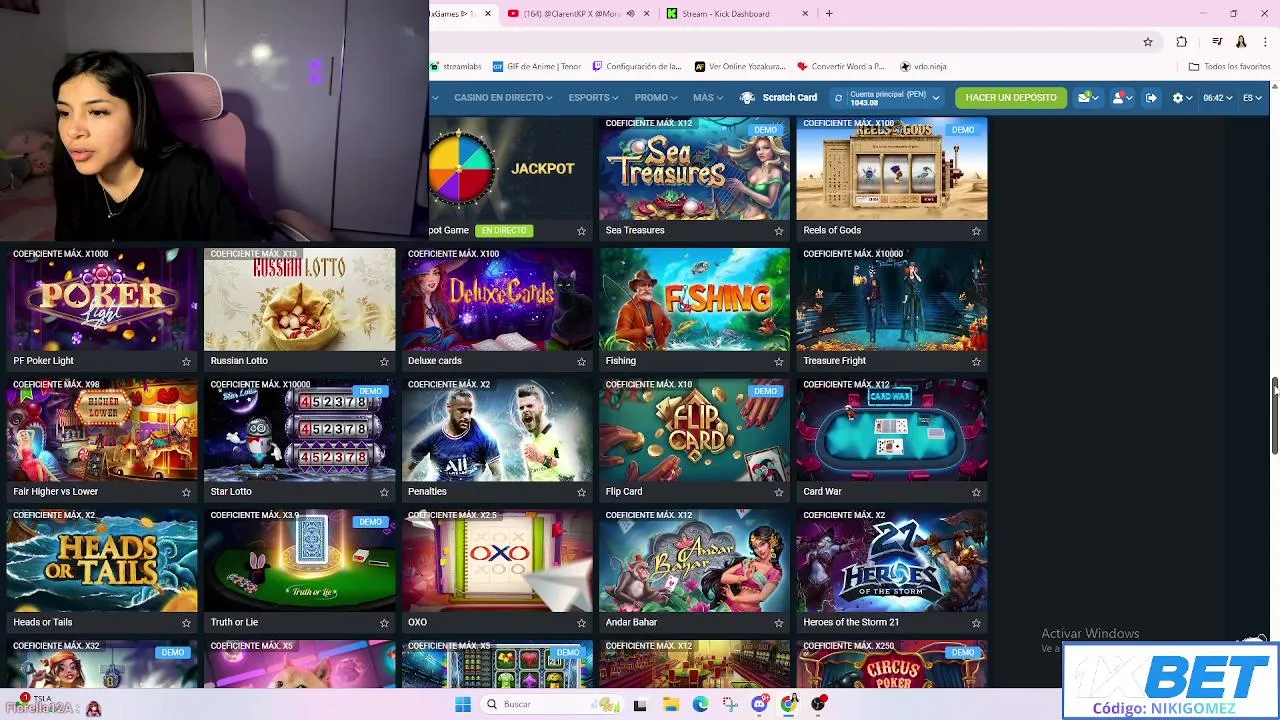The image size is (1280, 720).
Task: Open the CASINO EN DIRECTO dropdown menu
Action: pos(503,98)
